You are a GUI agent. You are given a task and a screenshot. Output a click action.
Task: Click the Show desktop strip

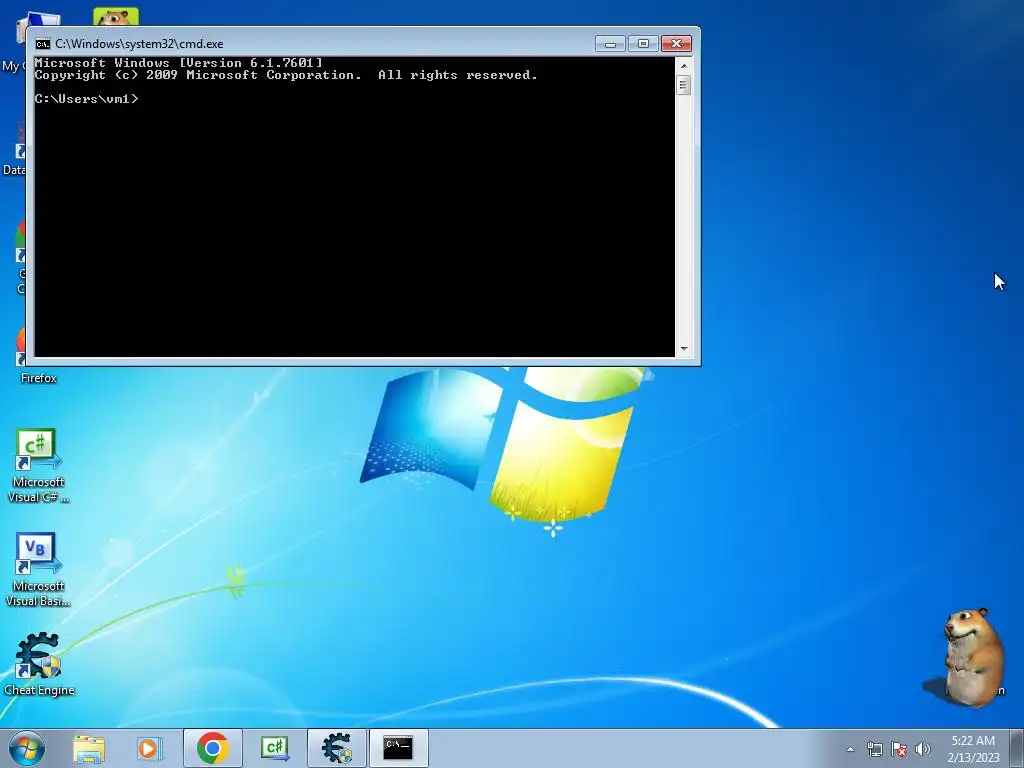[1017, 748]
